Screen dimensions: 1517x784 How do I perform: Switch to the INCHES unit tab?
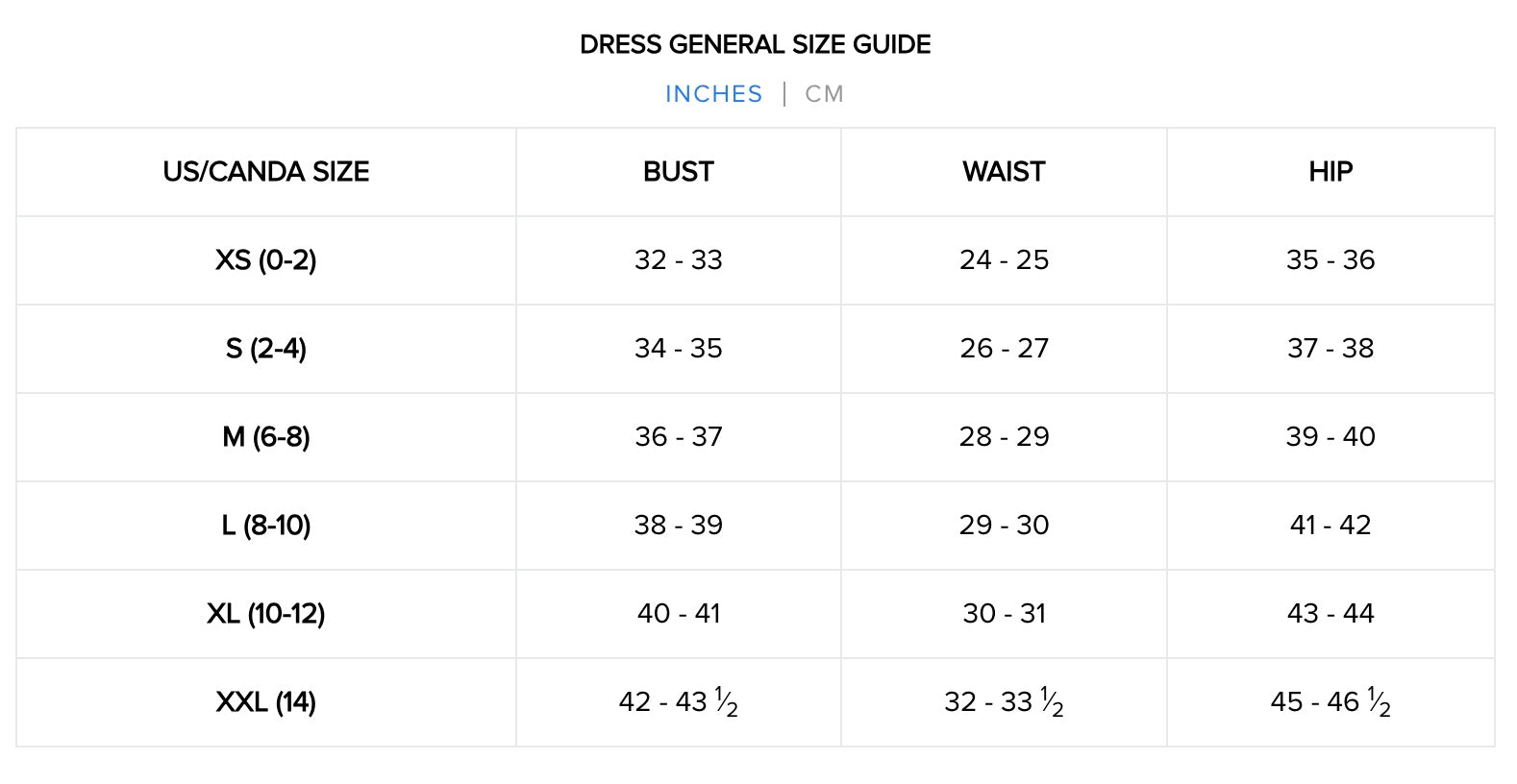713,94
